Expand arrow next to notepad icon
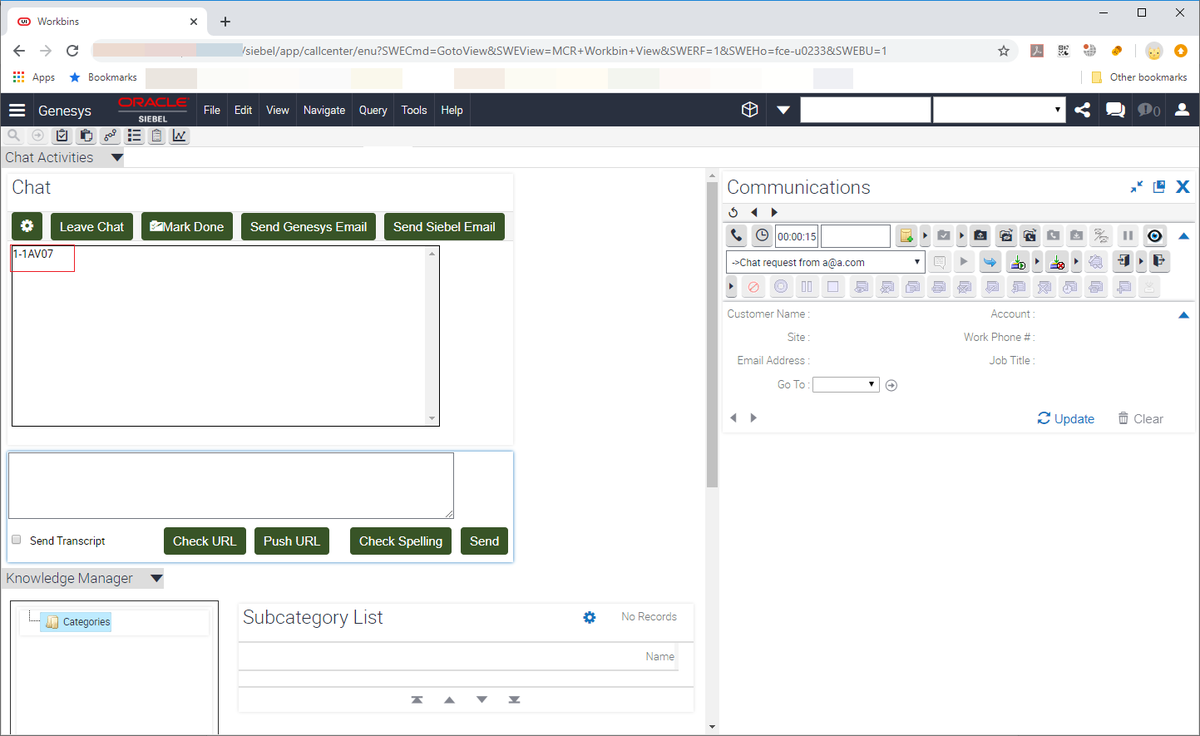The image size is (1200, 736). pyautogui.click(x=926, y=236)
